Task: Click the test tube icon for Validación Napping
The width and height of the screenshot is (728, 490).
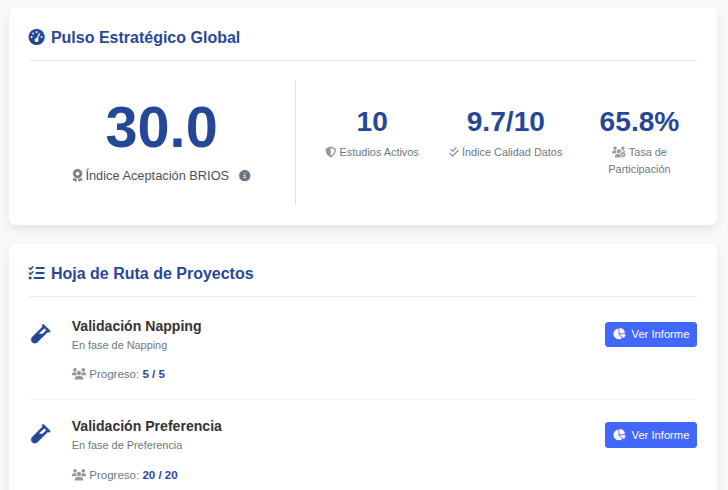Action: (40, 334)
